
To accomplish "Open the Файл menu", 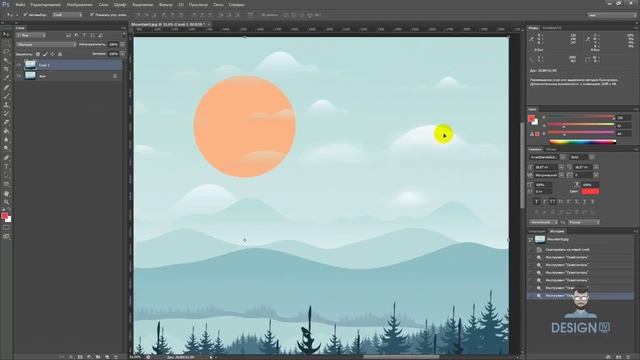I will click(x=20, y=4).
